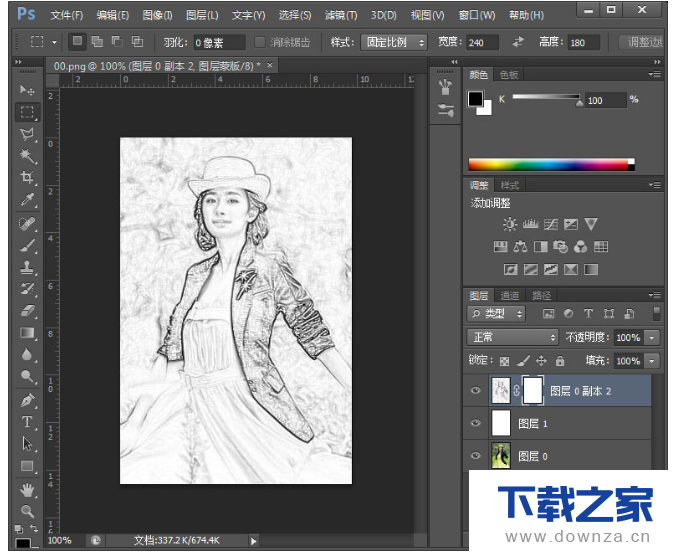
Task: Select the Eraser tool
Action: click(27, 310)
